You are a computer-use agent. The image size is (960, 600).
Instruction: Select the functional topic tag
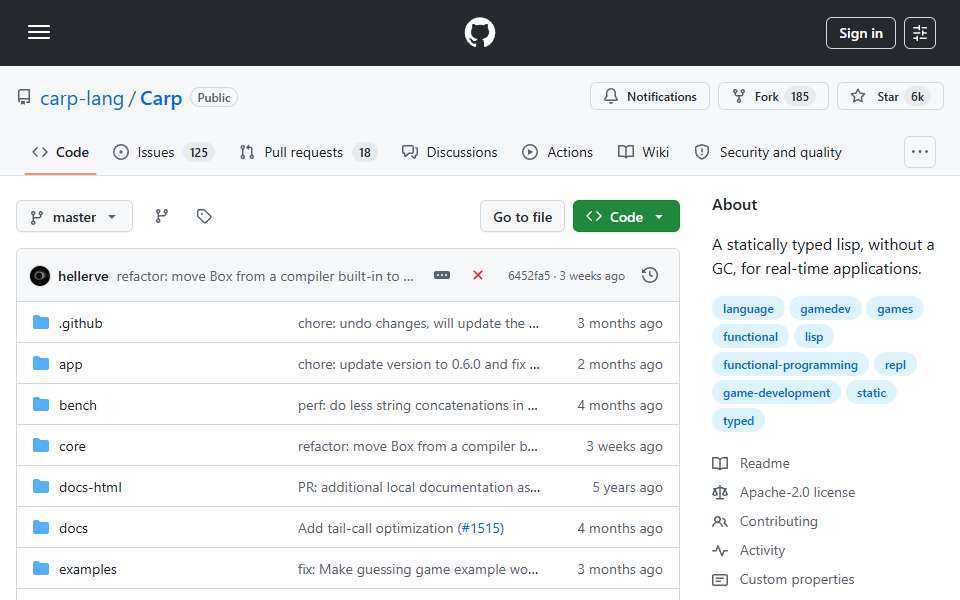pyautogui.click(x=750, y=337)
